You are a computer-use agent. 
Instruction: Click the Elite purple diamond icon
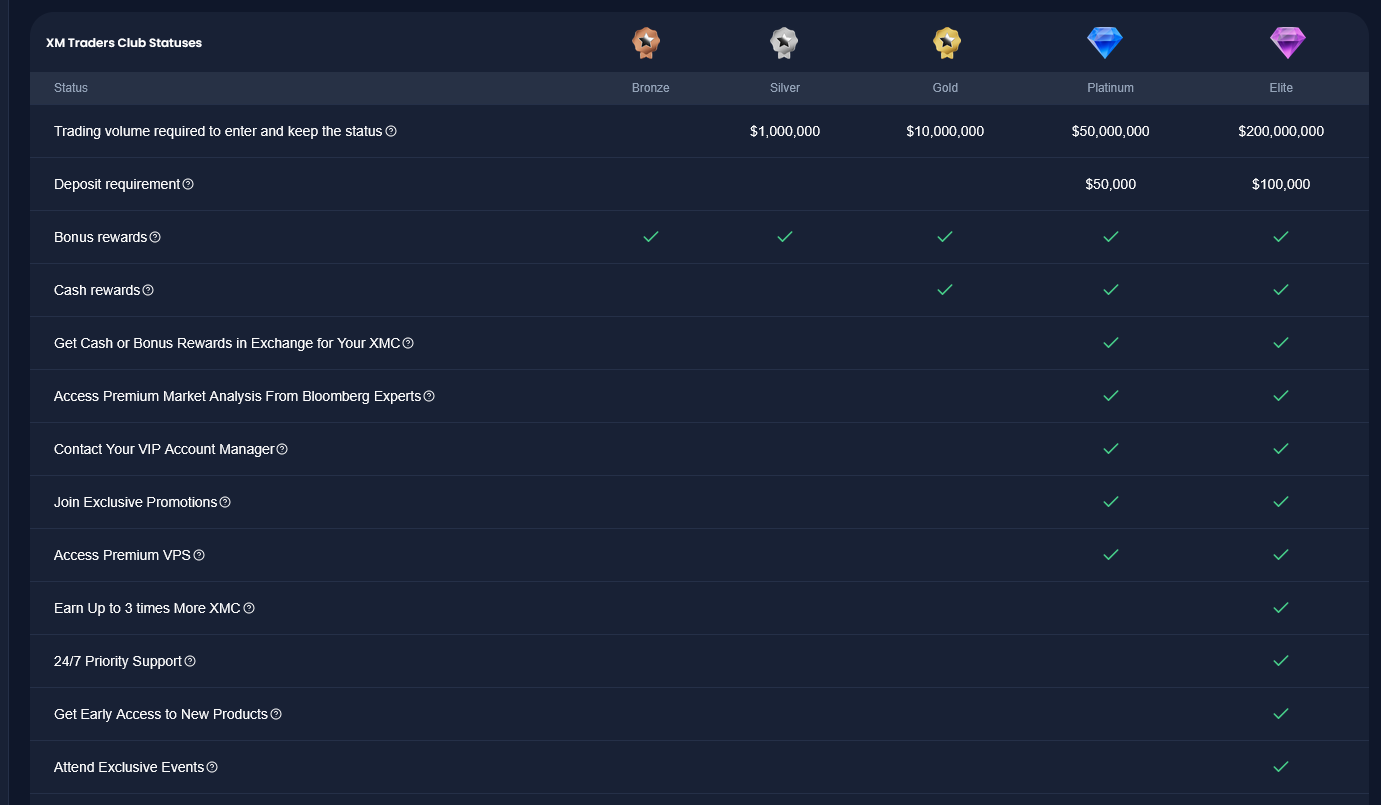pyautogui.click(x=1288, y=42)
